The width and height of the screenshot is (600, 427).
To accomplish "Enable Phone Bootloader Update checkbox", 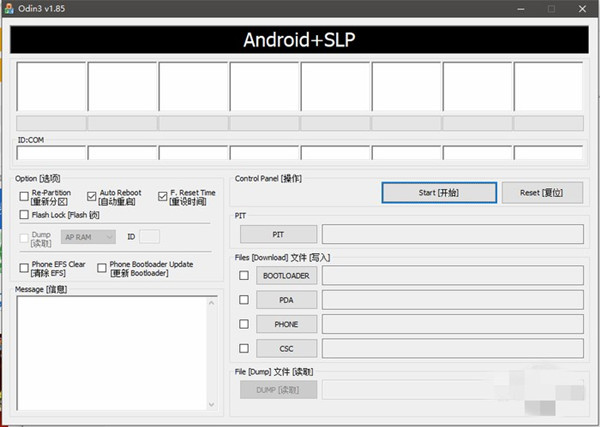I will click(101, 268).
